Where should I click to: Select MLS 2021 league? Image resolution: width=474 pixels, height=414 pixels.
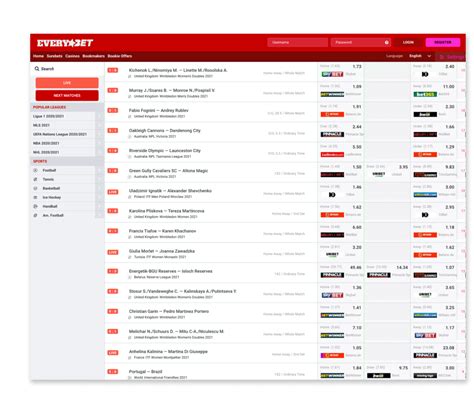pos(41,125)
